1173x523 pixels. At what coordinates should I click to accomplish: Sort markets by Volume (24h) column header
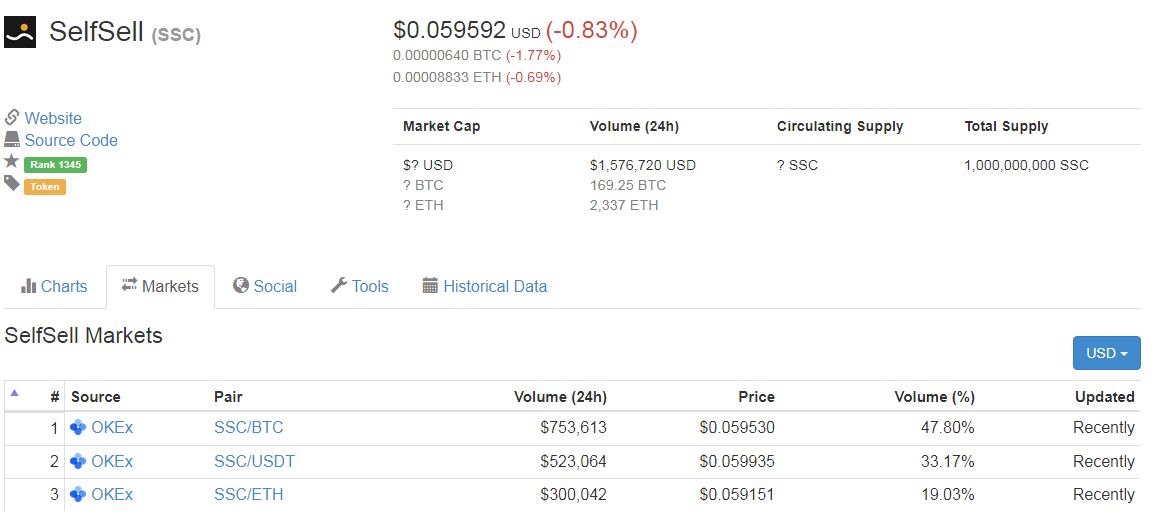[560, 397]
